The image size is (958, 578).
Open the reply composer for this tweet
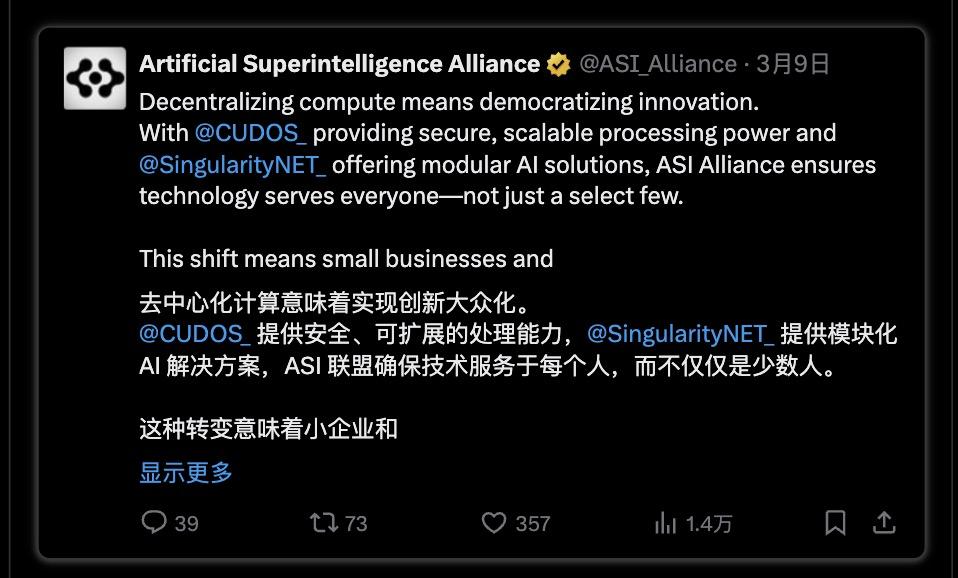(x=152, y=523)
